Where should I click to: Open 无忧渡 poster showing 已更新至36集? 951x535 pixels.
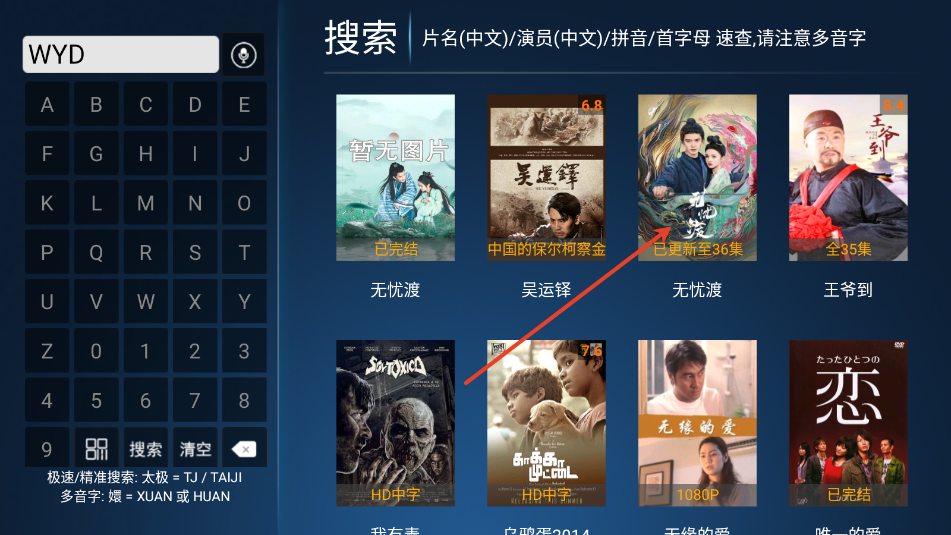click(x=697, y=178)
